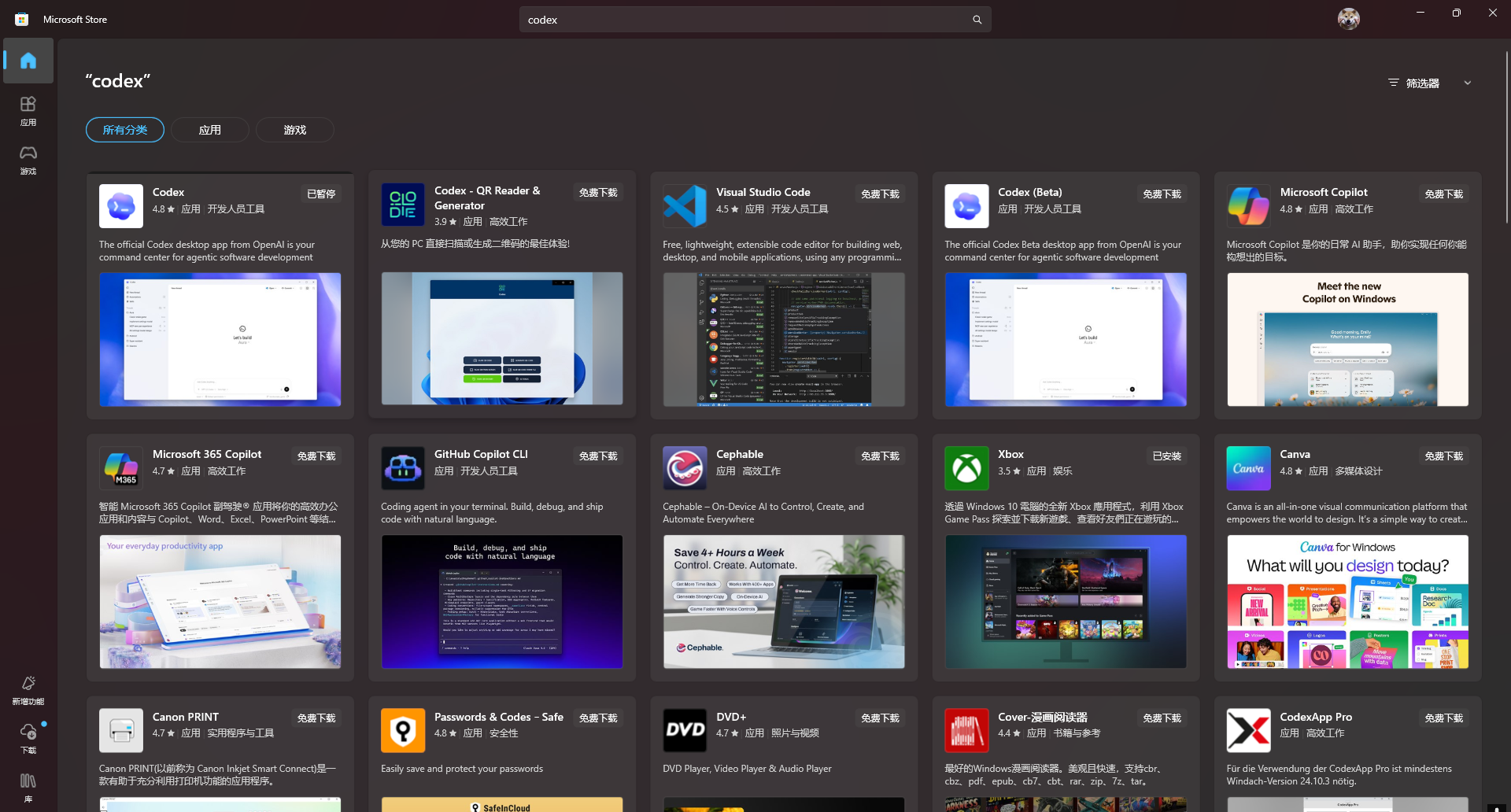Switch to the 应用 filter tab

[210, 130]
